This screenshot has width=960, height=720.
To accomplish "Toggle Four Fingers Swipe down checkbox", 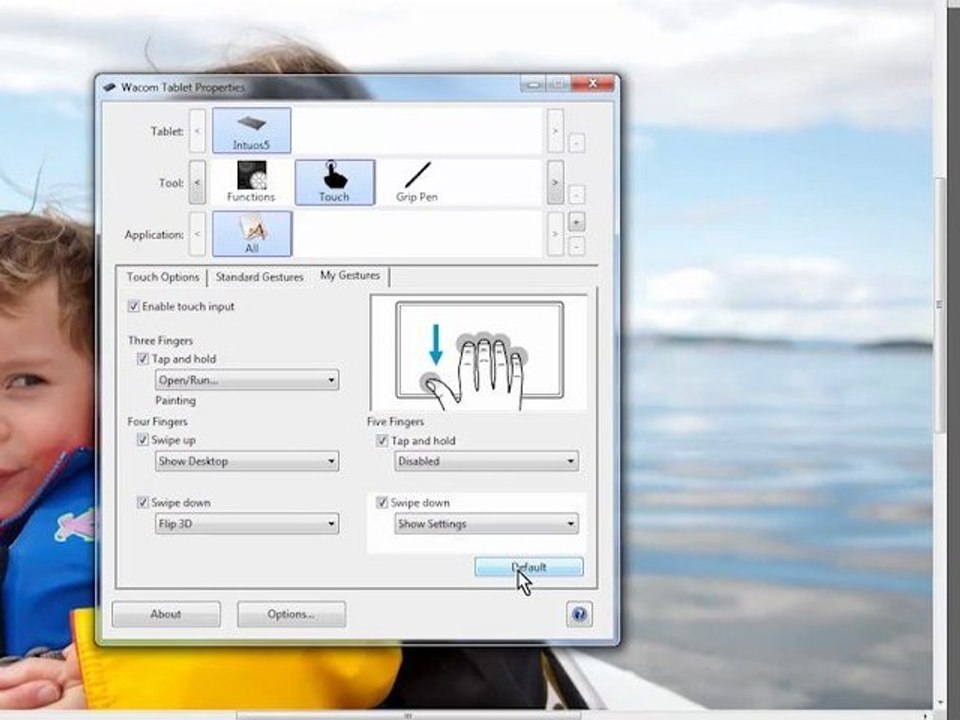I will (x=143, y=502).
